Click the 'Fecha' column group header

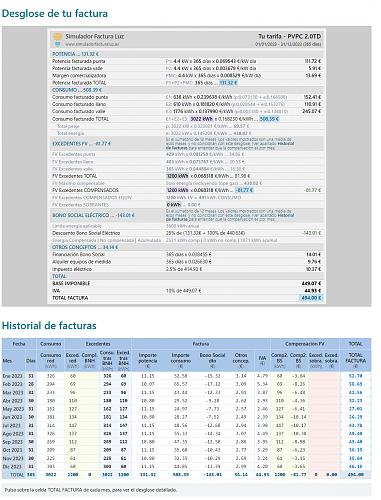click(19, 344)
